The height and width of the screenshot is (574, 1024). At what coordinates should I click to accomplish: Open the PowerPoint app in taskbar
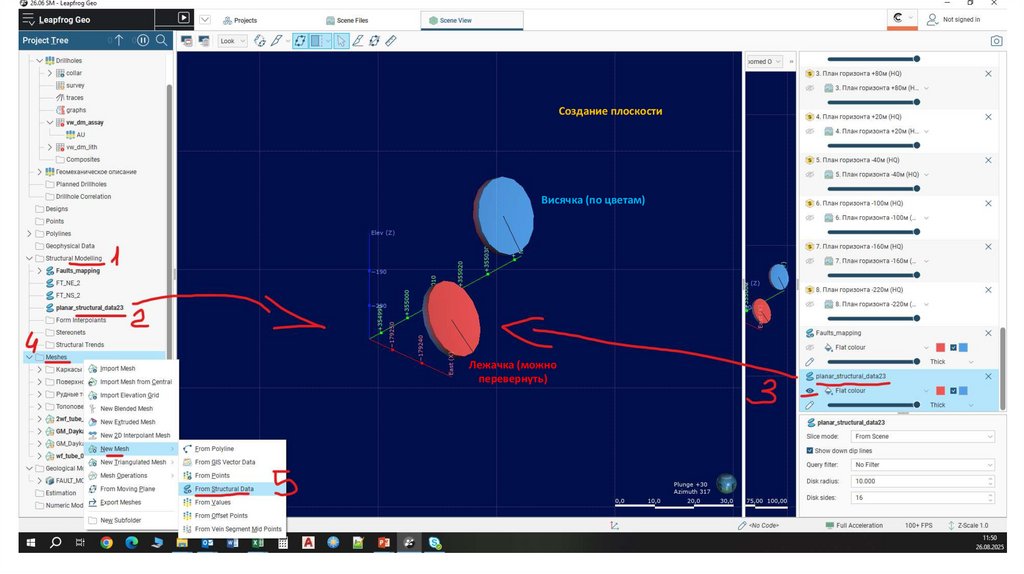[x=383, y=543]
